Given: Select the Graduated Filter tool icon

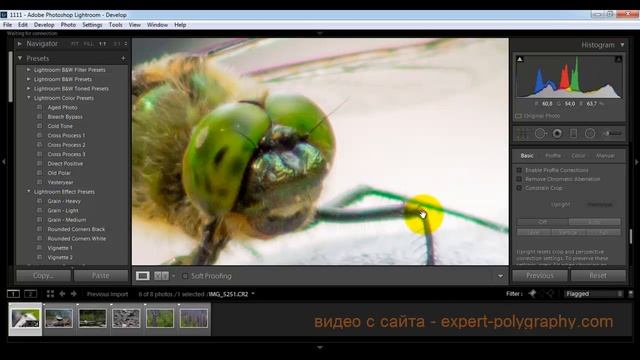Looking at the screenshot, I should 573,133.
